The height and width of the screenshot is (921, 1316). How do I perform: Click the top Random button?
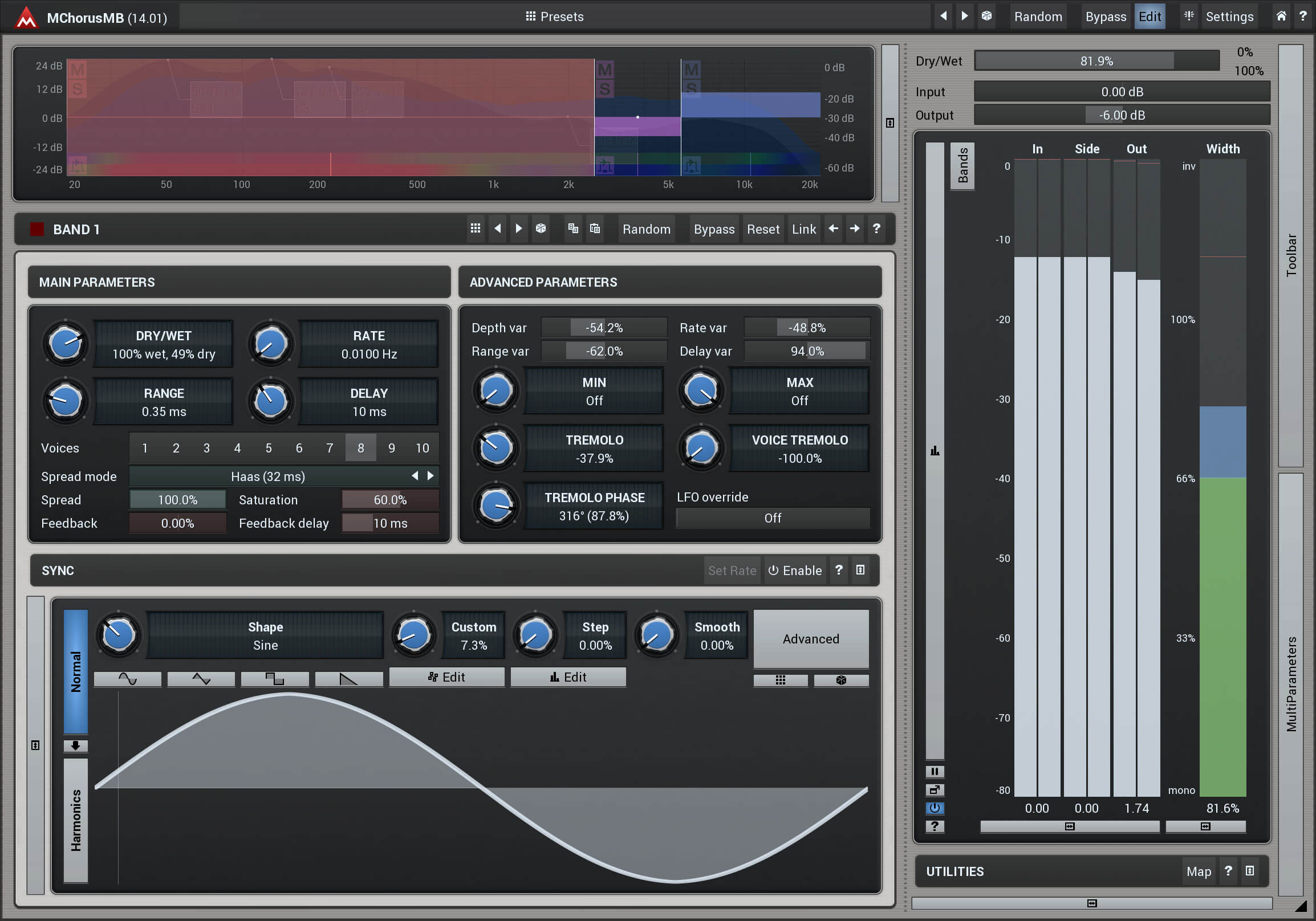click(1038, 17)
